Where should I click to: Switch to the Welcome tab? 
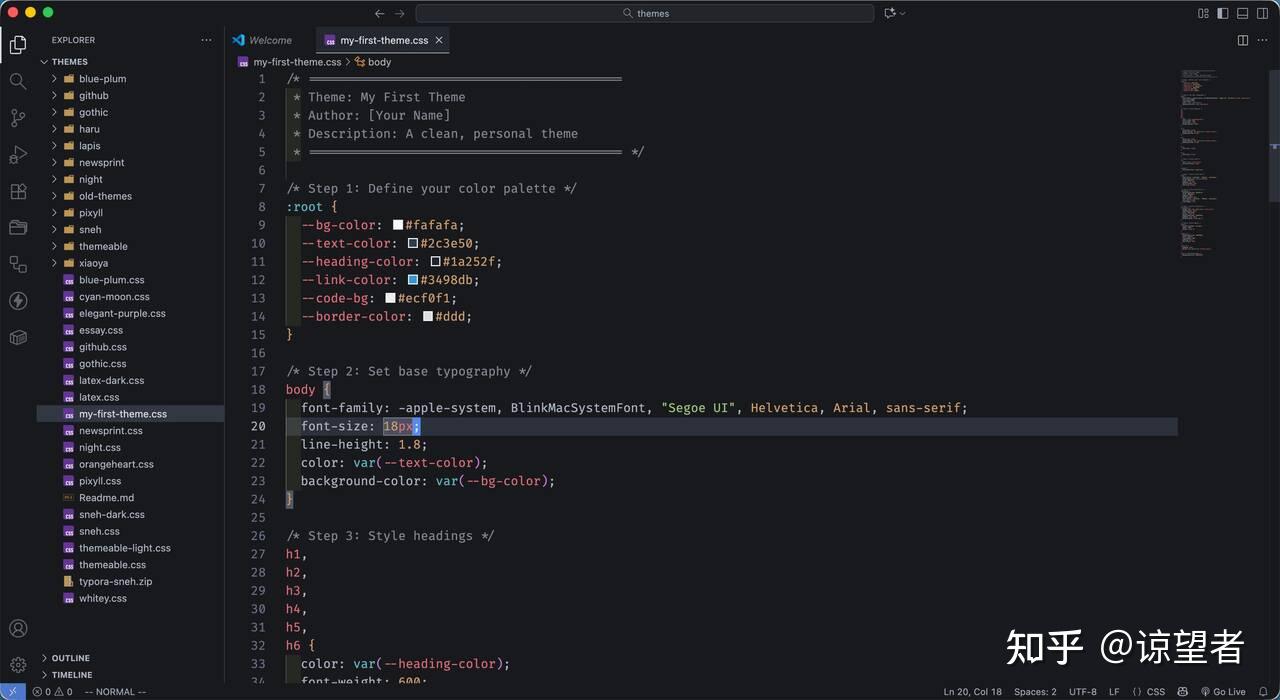point(270,40)
